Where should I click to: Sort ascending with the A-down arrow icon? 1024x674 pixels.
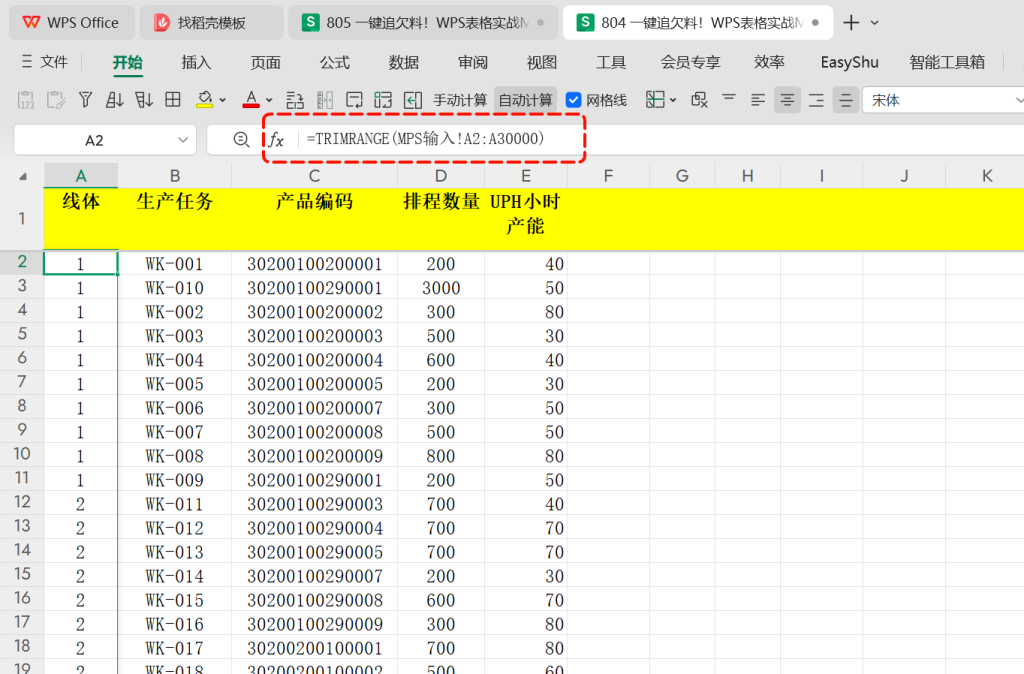(x=114, y=100)
